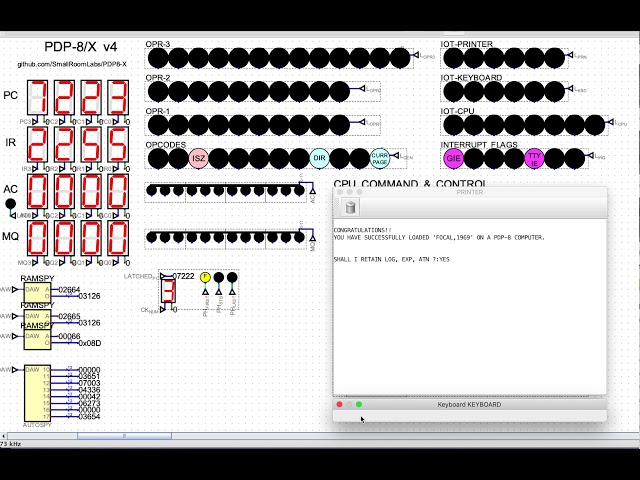Viewport: 640px width, 480px height.
Task: Click the last digit of IR display
Action: pos(116,143)
